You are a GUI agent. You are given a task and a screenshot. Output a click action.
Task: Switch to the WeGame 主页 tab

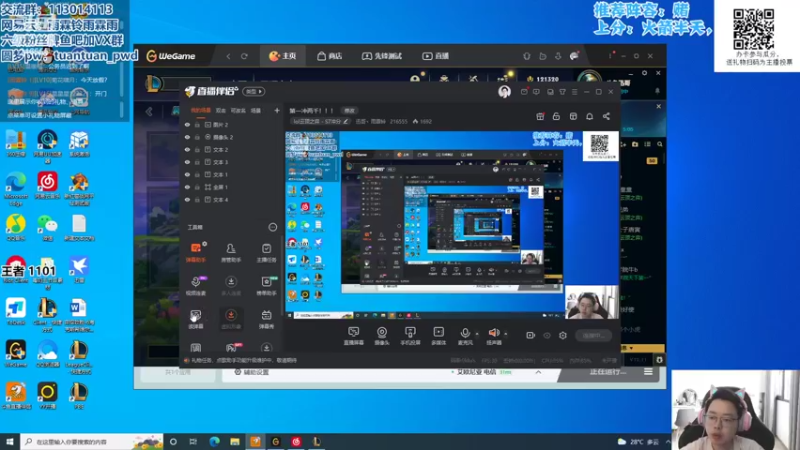pos(283,56)
